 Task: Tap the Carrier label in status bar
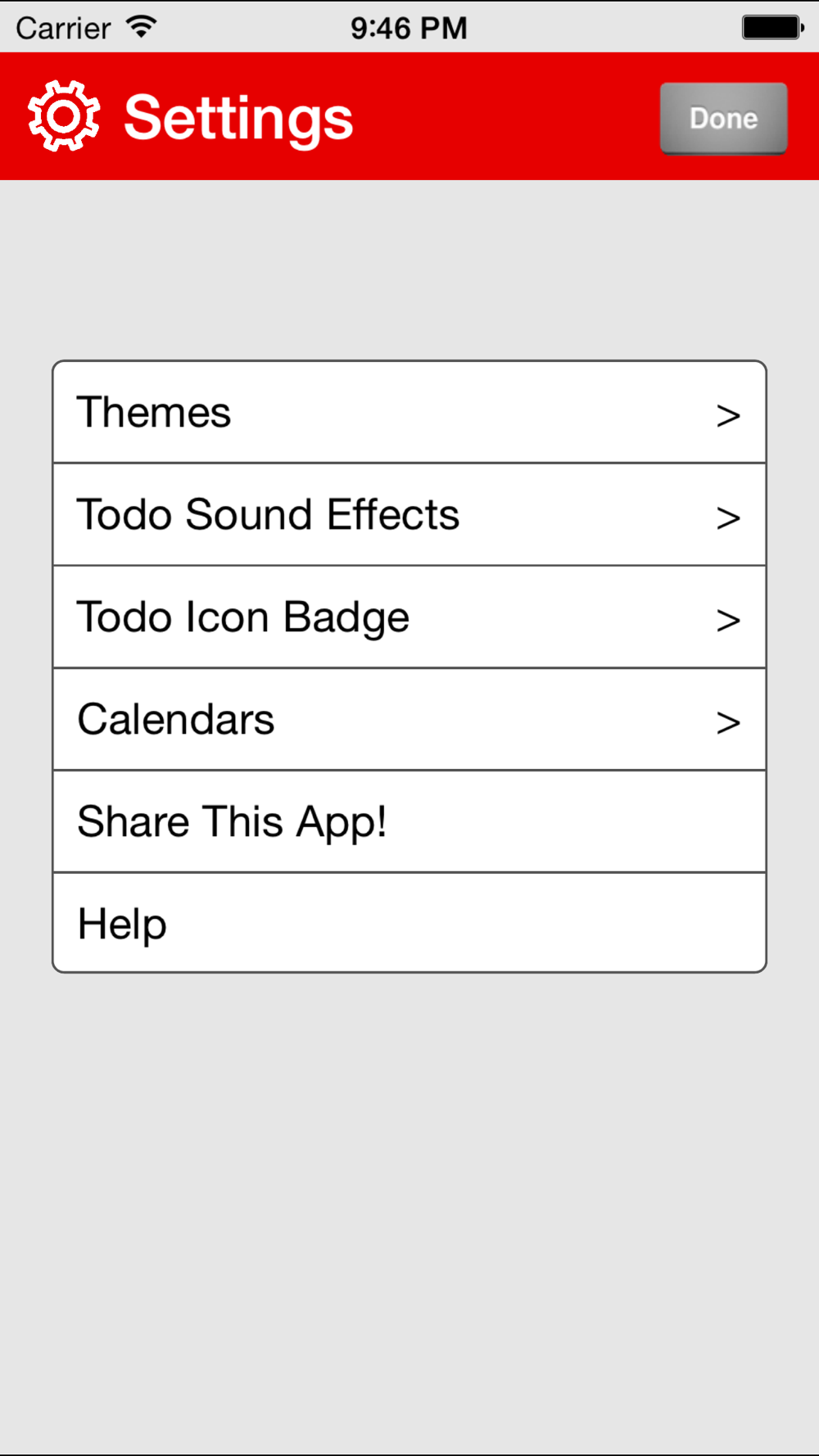(63, 29)
